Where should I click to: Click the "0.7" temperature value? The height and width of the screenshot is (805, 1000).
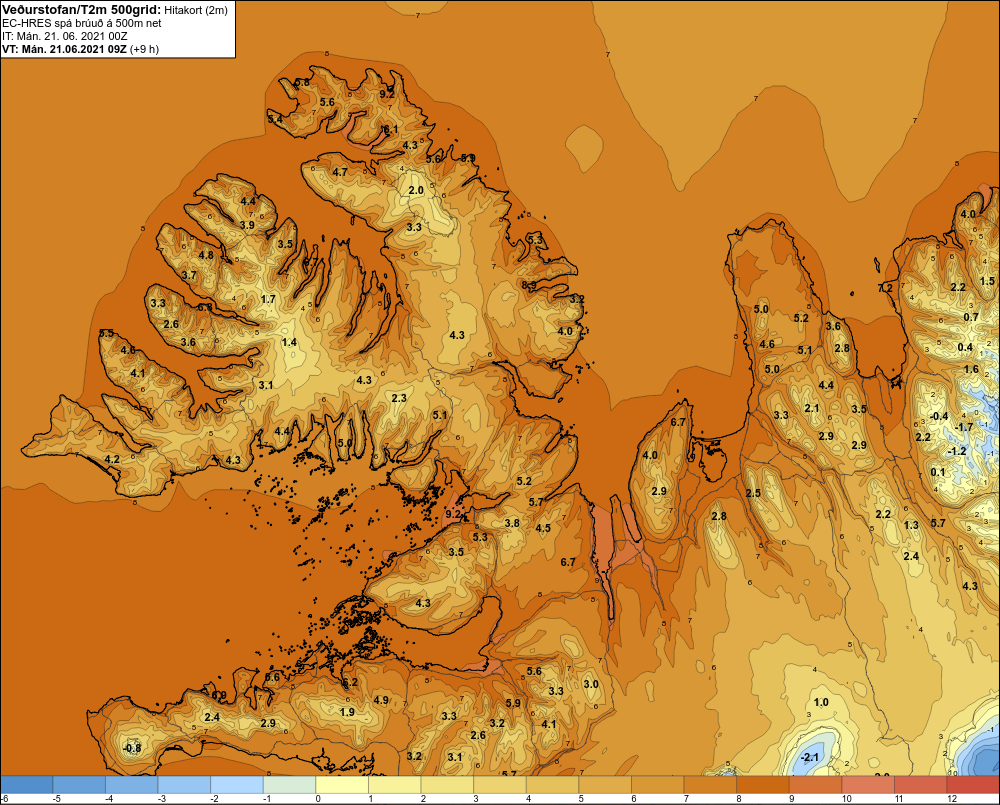click(x=971, y=317)
